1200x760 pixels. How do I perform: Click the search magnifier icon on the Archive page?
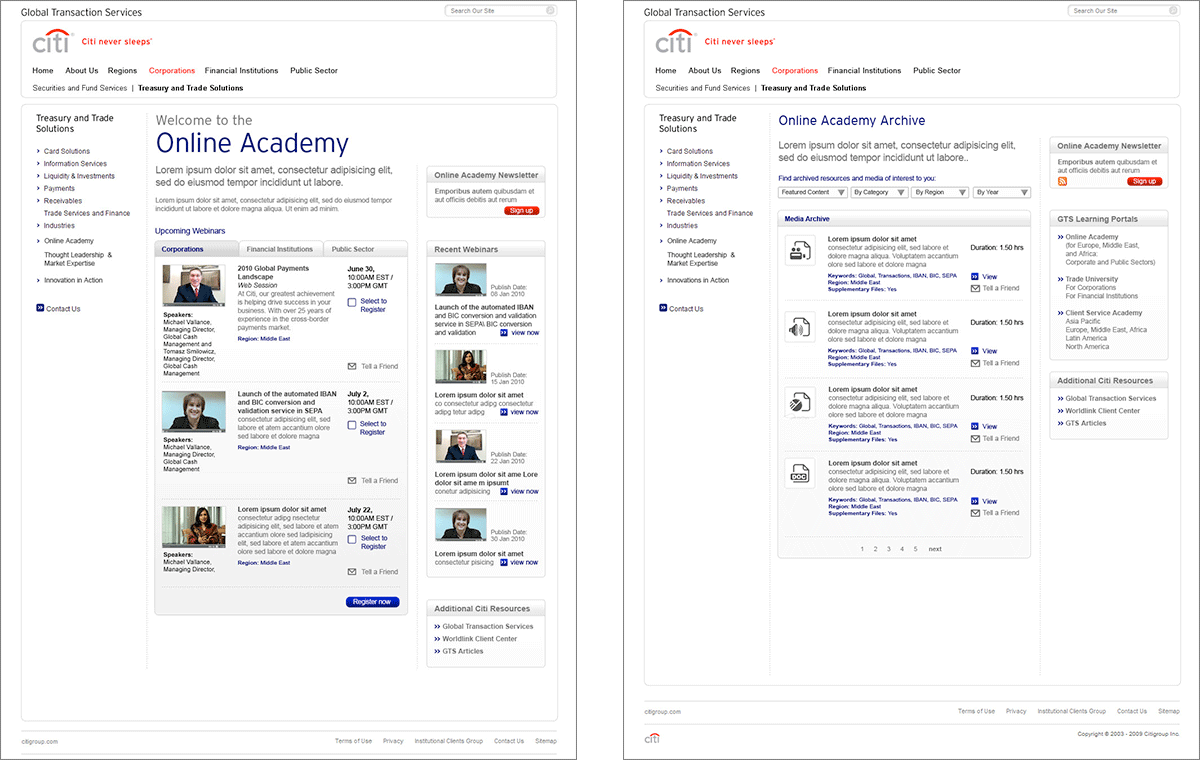1173,10
